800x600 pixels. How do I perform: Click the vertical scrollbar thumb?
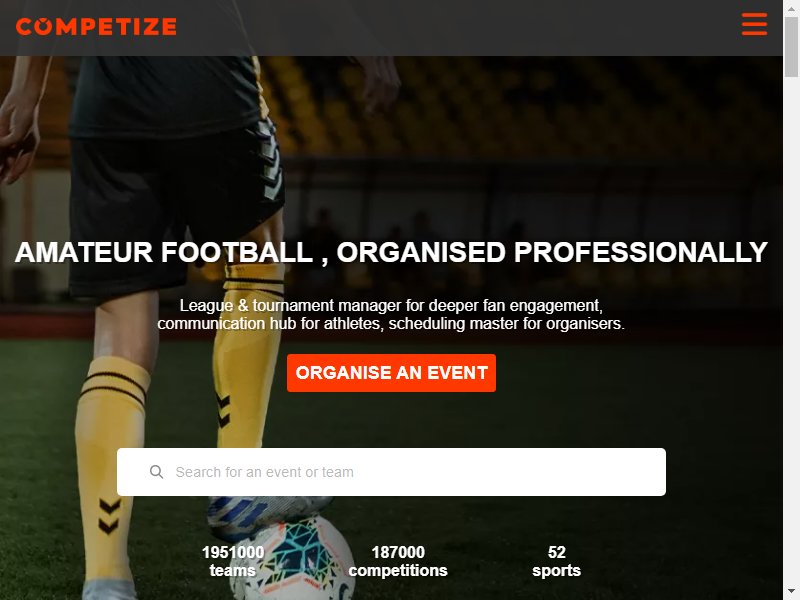coord(791,47)
